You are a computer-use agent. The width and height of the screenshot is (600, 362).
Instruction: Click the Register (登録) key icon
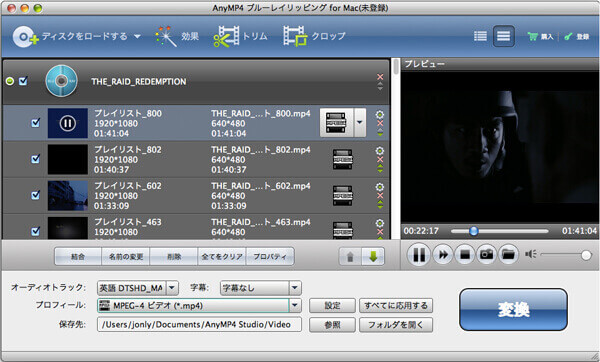tap(568, 37)
